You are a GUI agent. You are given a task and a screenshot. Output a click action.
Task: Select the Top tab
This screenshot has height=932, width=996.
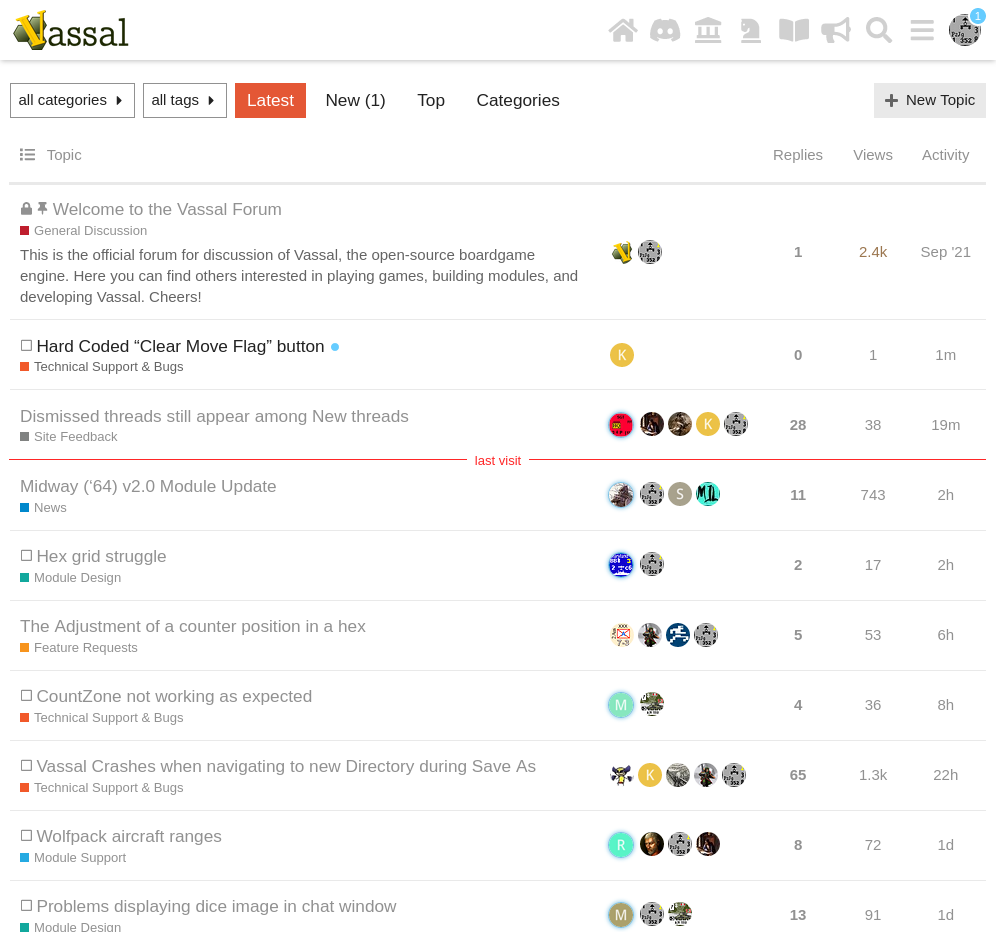(x=431, y=100)
